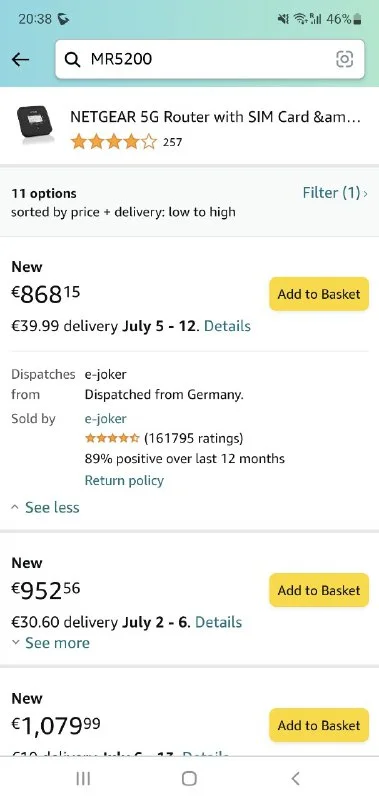
Task: Tap the magnifying glass search icon
Action: coord(72,60)
